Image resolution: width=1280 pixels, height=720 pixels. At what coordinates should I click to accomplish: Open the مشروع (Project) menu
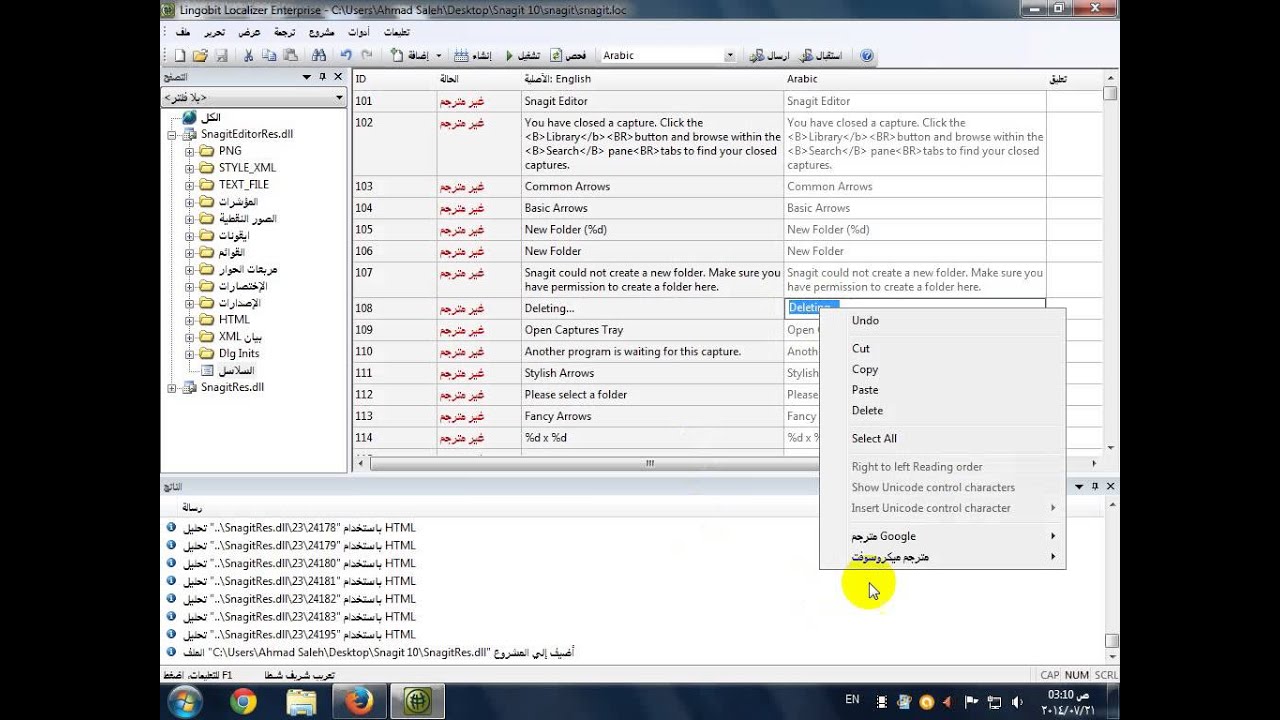[323, 32]
